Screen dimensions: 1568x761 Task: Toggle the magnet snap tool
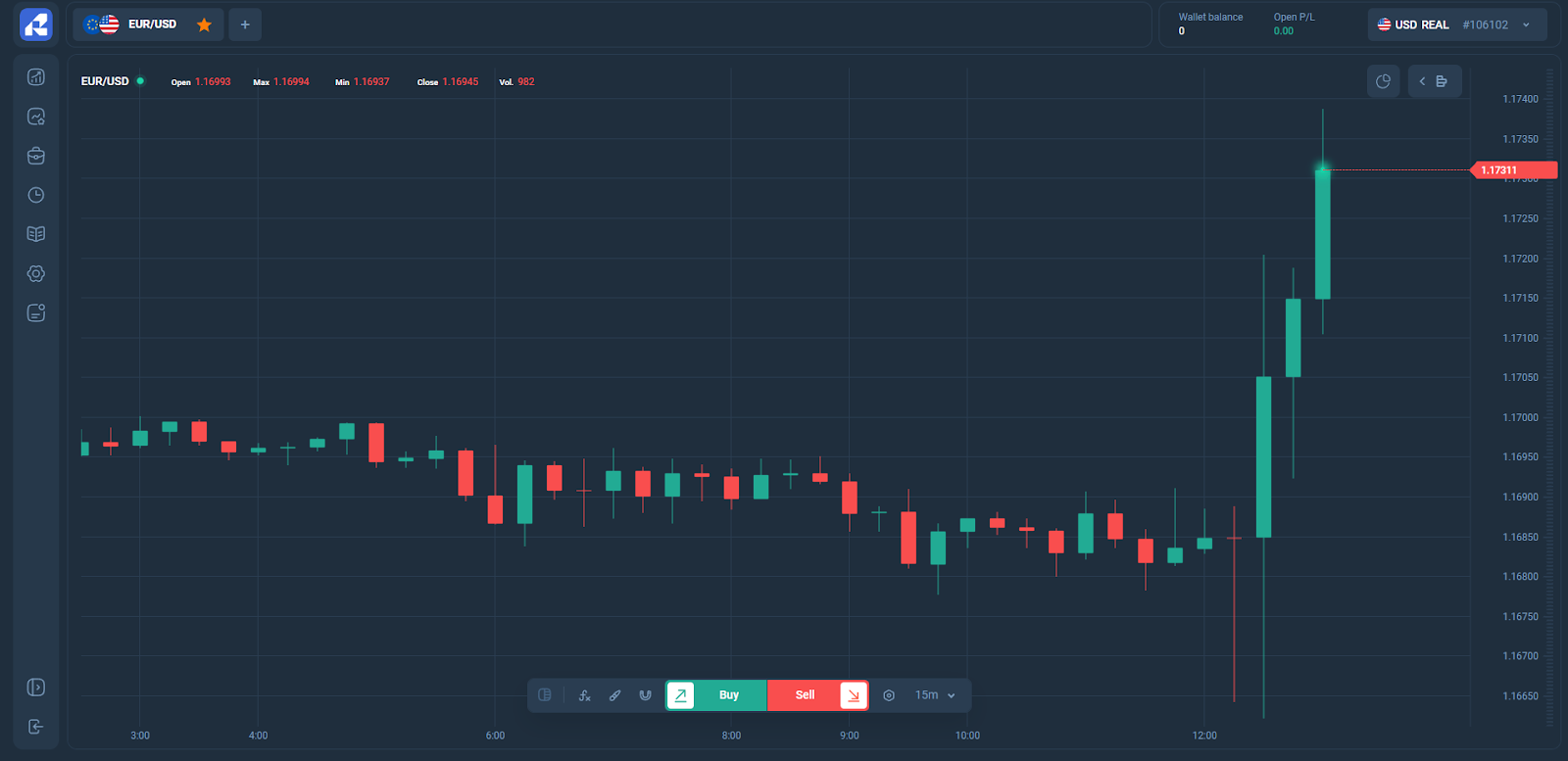645,695
